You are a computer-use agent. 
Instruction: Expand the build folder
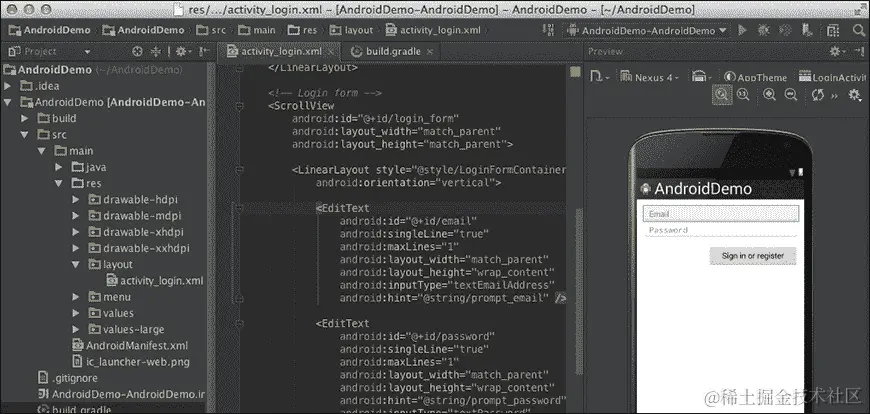click(24, 118)
